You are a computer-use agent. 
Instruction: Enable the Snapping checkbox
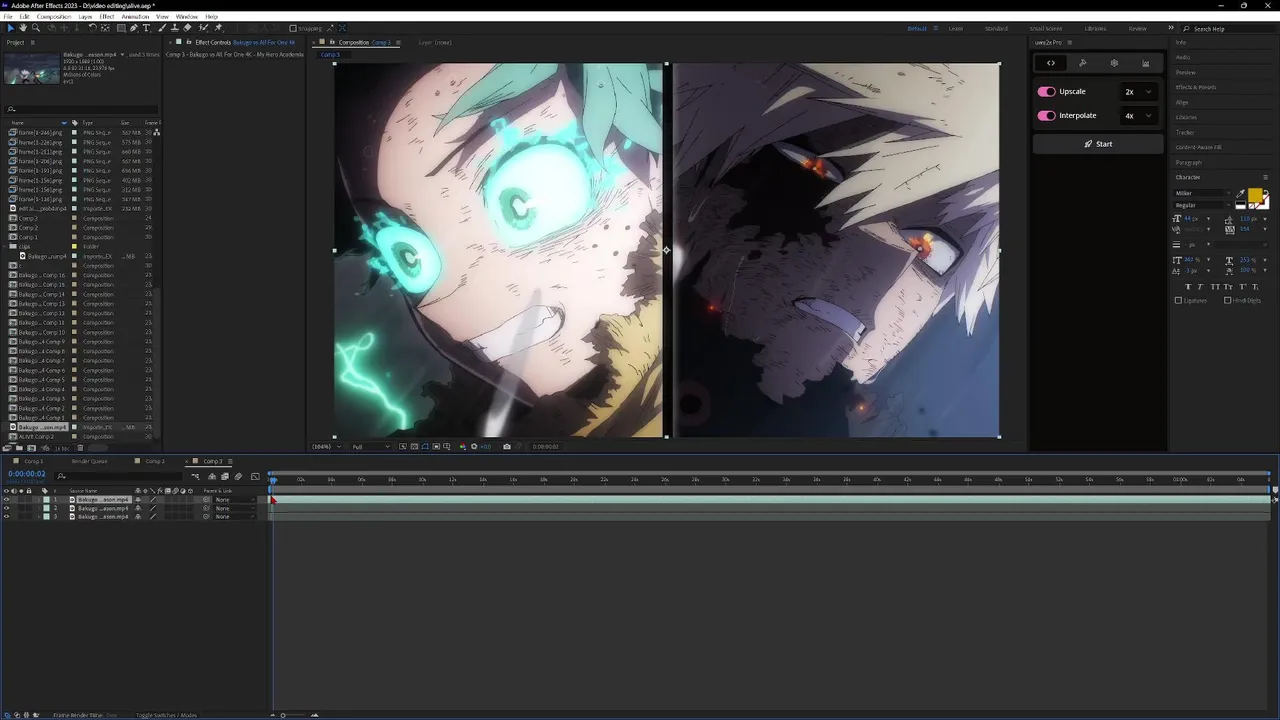point(293,28)
